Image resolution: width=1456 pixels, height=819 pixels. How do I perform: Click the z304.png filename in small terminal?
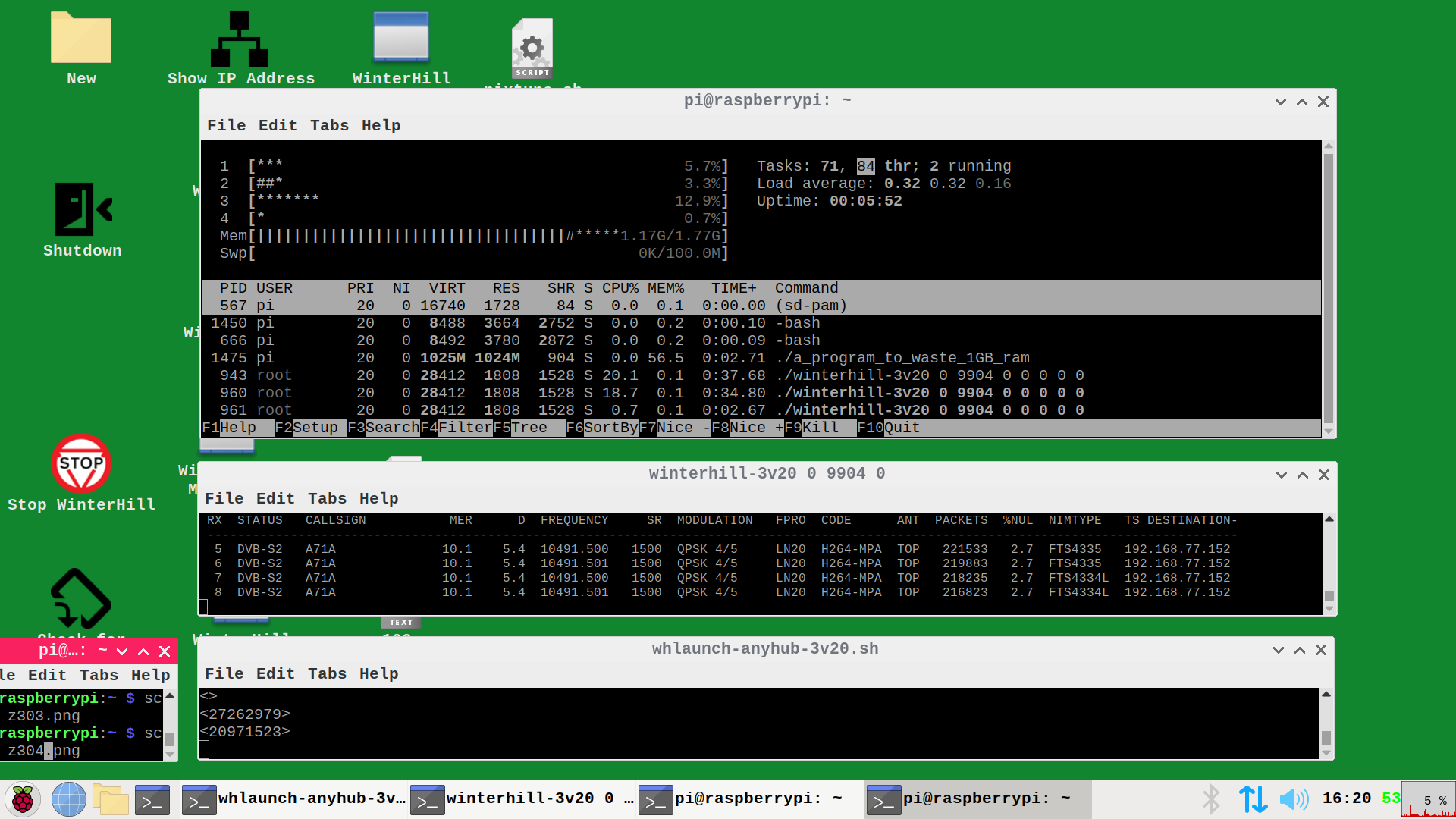point(44,751)
